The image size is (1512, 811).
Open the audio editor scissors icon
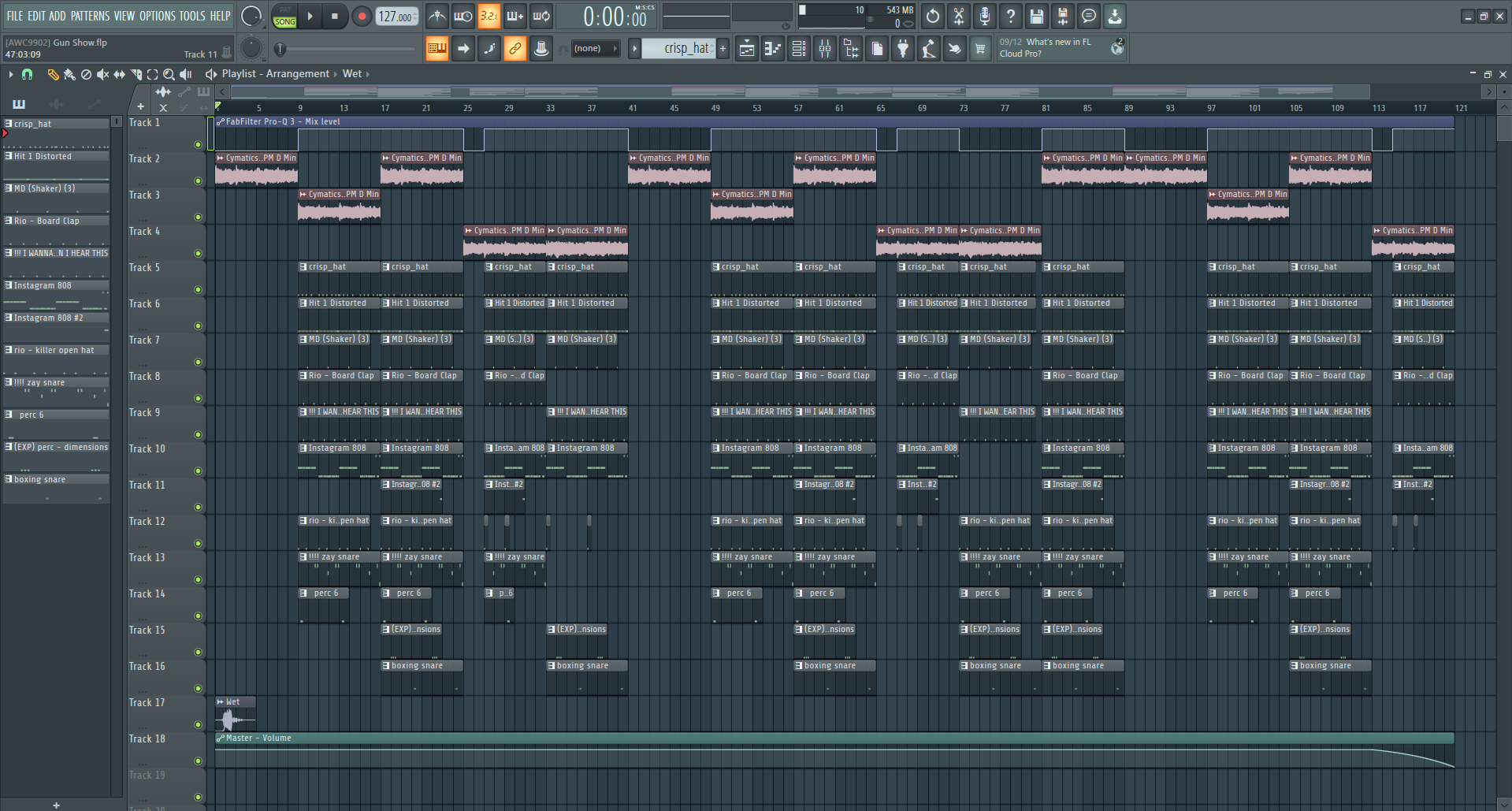(x=959, y=16)
